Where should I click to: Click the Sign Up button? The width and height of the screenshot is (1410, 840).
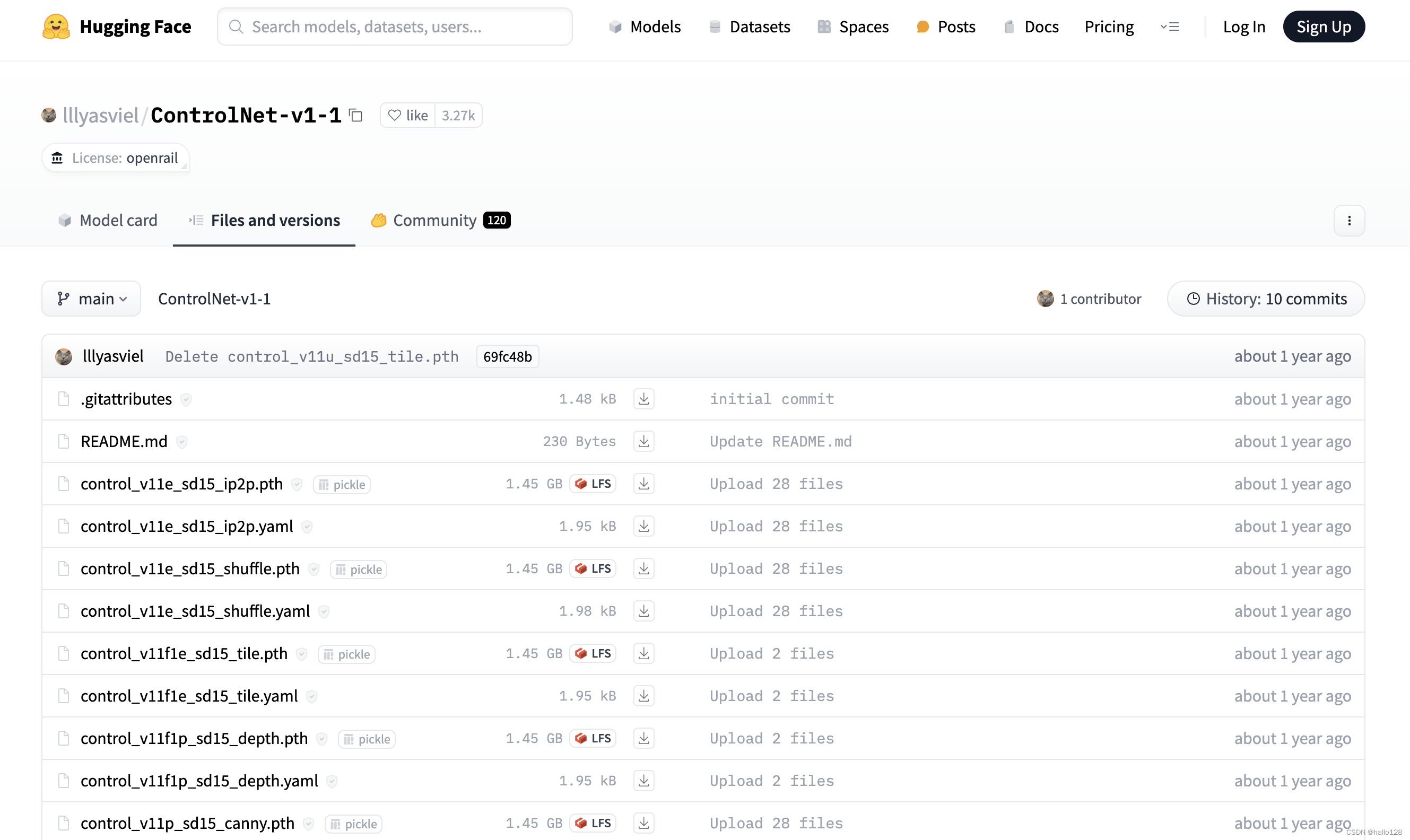(1324, 26)
